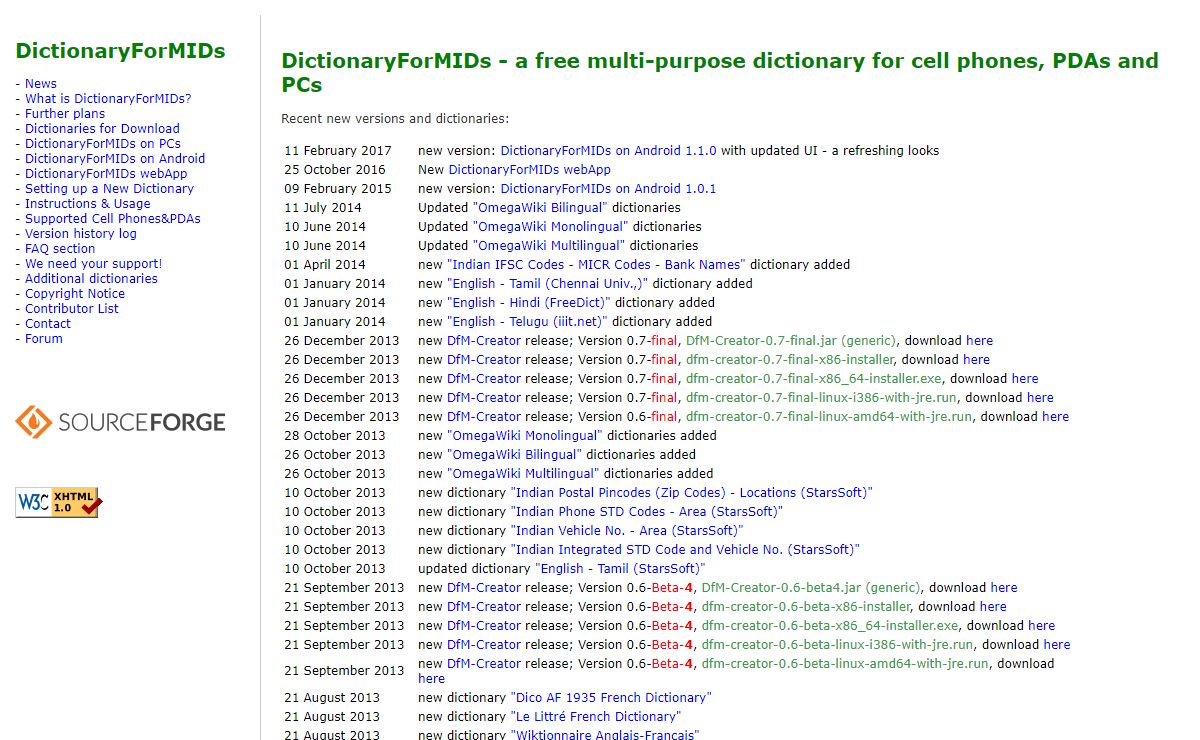Image resolution: width=1200 pixels, height=740 pixels.
Task: Download 0.6-beta linux-amd64 run via here
Action: 431,679
